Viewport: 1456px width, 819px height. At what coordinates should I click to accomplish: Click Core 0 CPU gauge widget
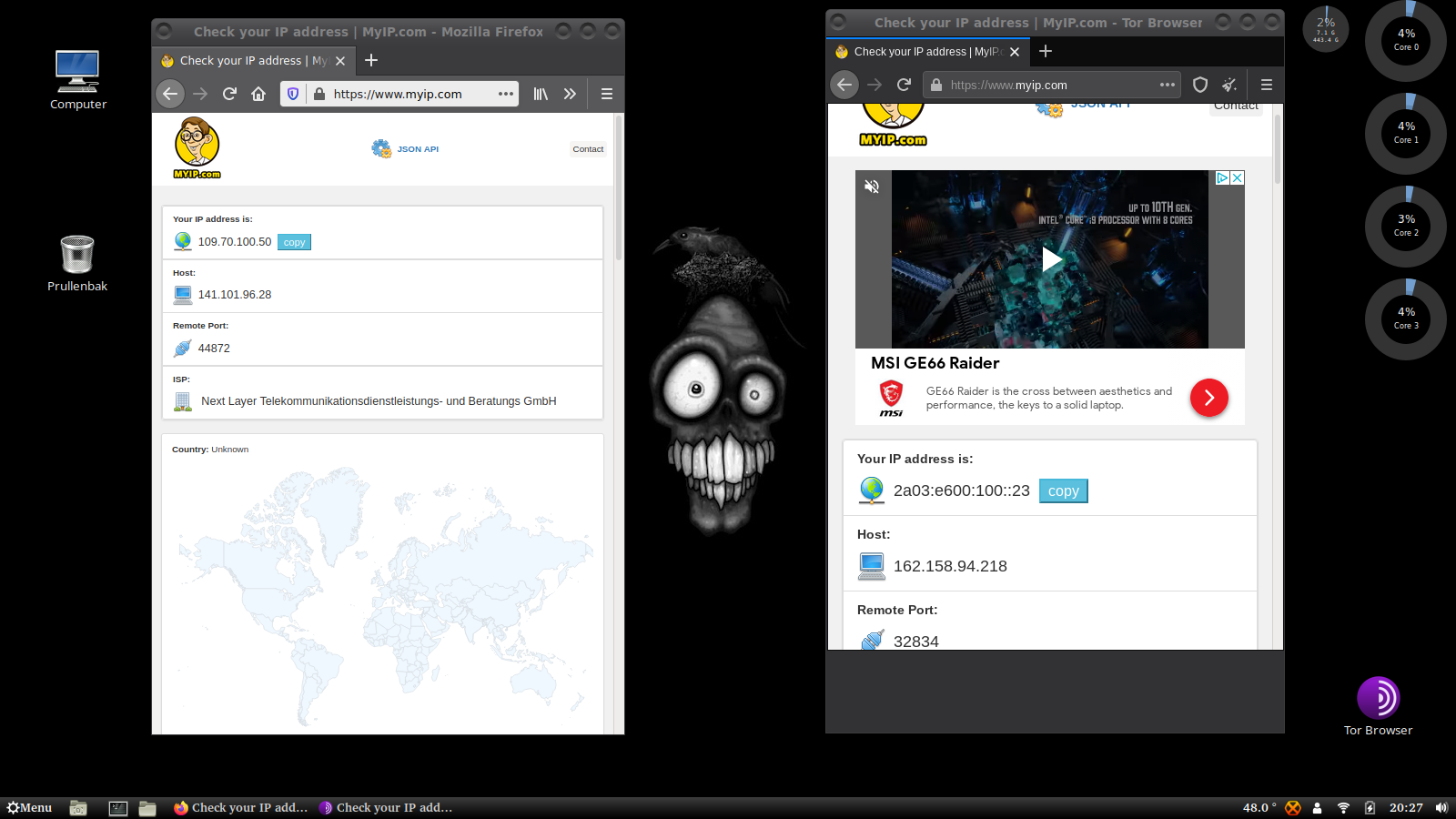pyautogui.click(x=1406, y=40)
